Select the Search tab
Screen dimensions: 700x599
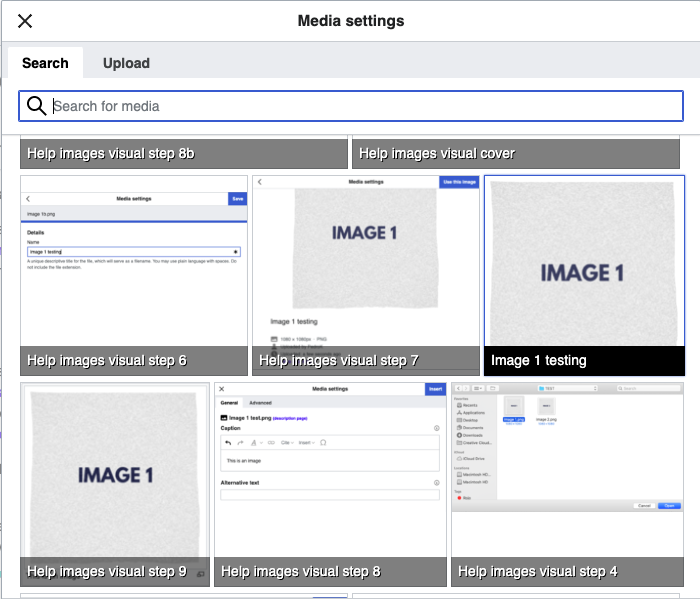(45, 63)
